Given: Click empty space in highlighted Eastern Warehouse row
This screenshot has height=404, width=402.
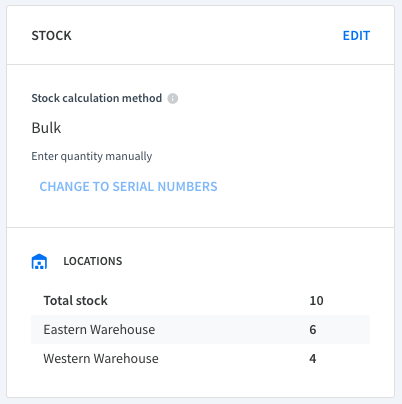Looking at the screenshot, I should (x=230, y=330).
